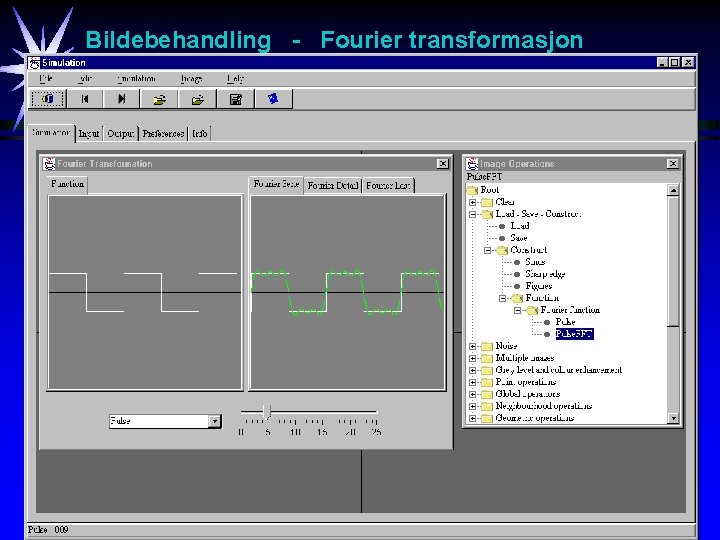Select the Pulse item in tree
The width and height of the screenshot is (720, 540).
point(565,322)
